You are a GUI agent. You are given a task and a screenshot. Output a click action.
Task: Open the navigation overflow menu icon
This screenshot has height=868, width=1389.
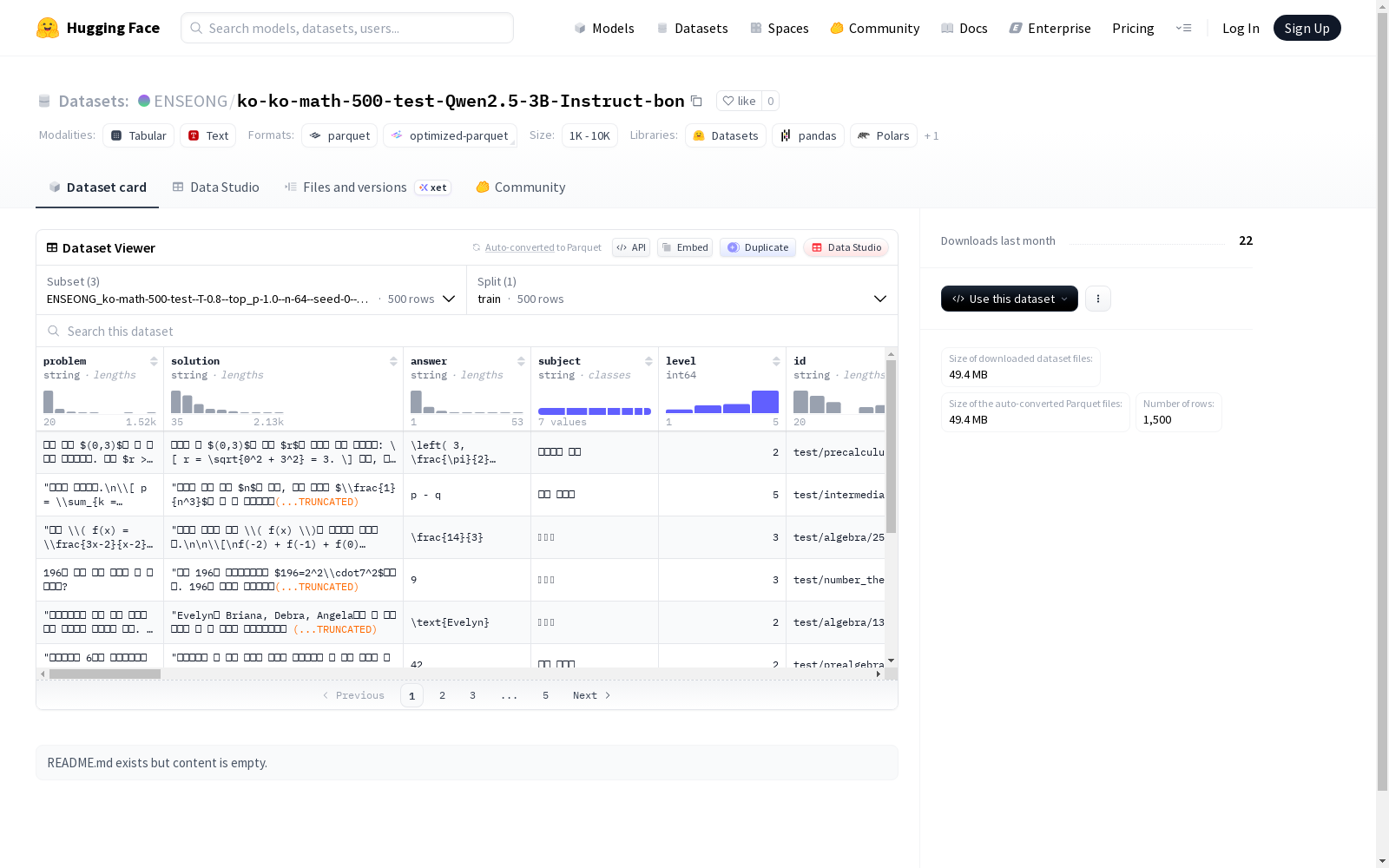1183,28
